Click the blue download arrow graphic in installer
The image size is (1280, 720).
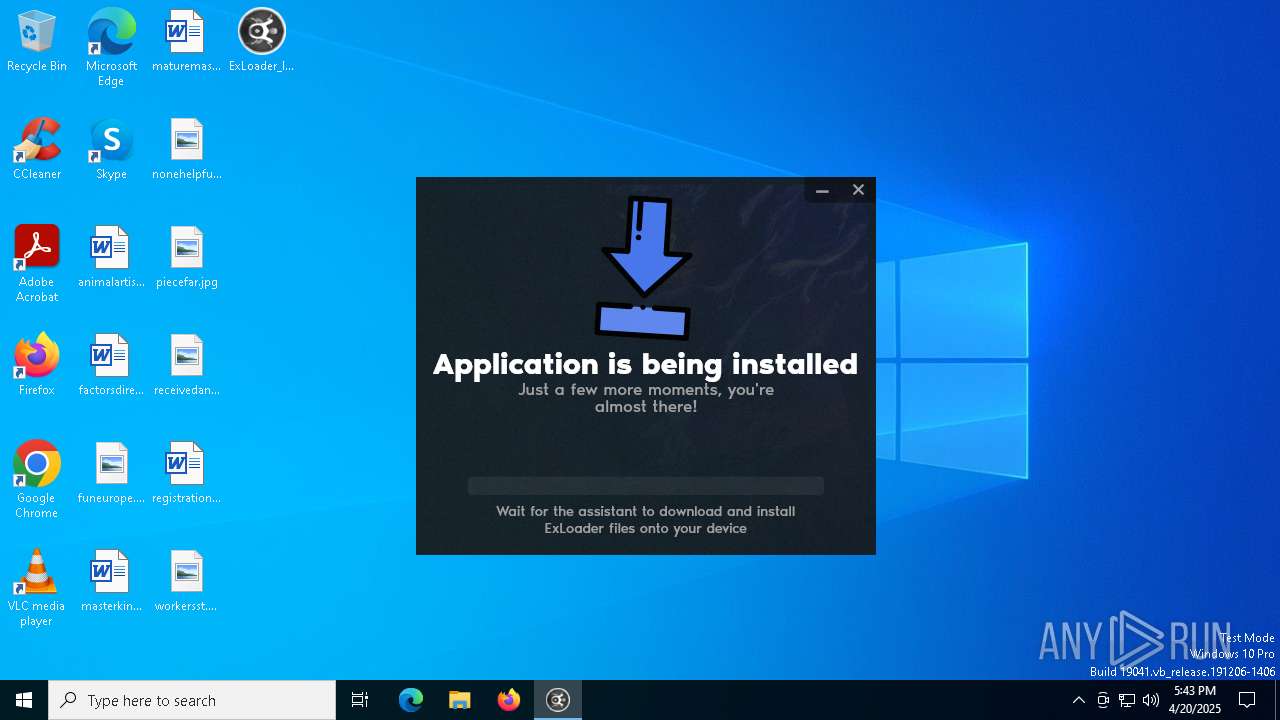645,268
